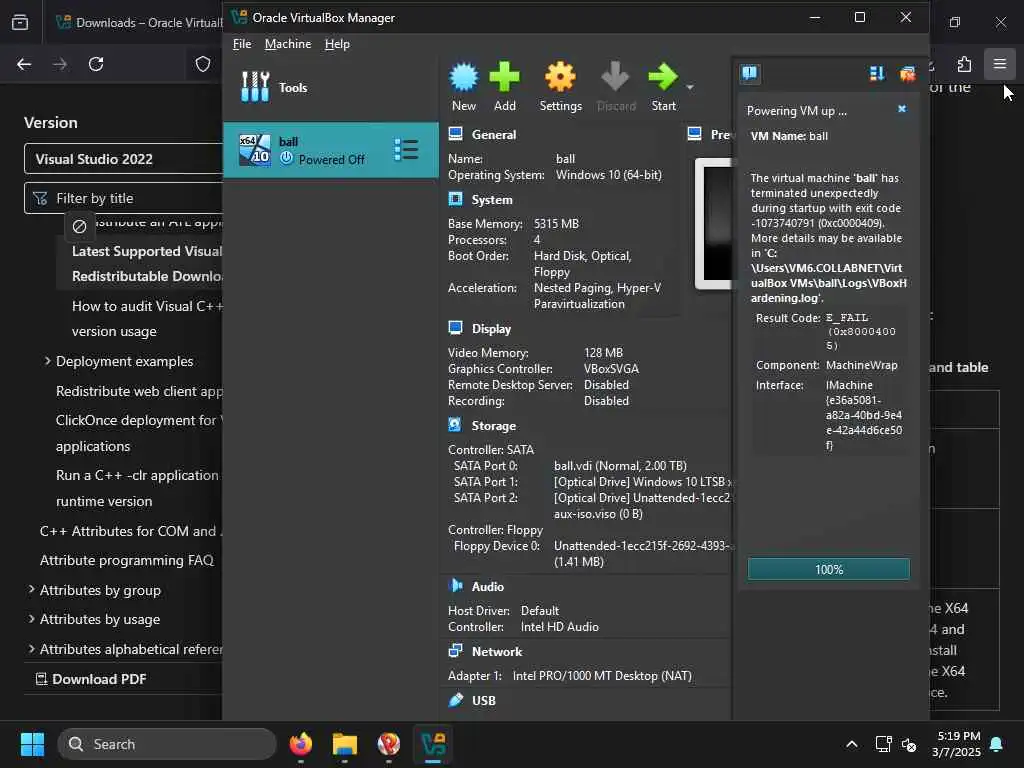Click the taskbar Search box

coord(167,744)
